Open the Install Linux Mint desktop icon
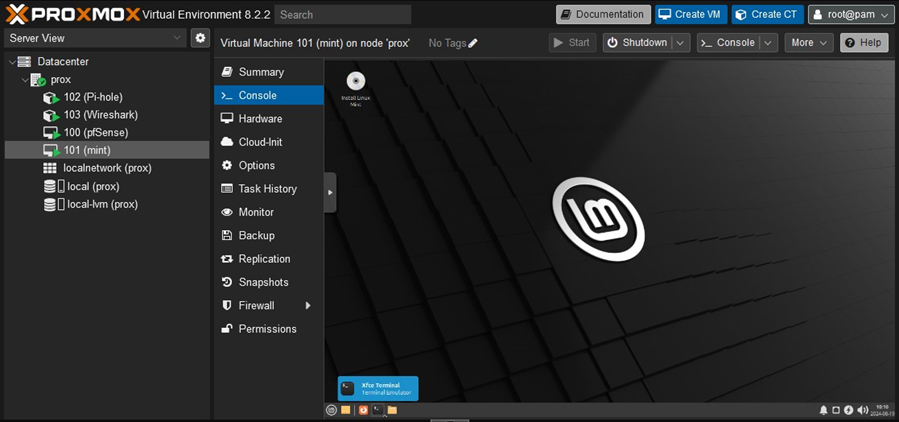Screen dimensions: 899x422 tap(355, 82)
